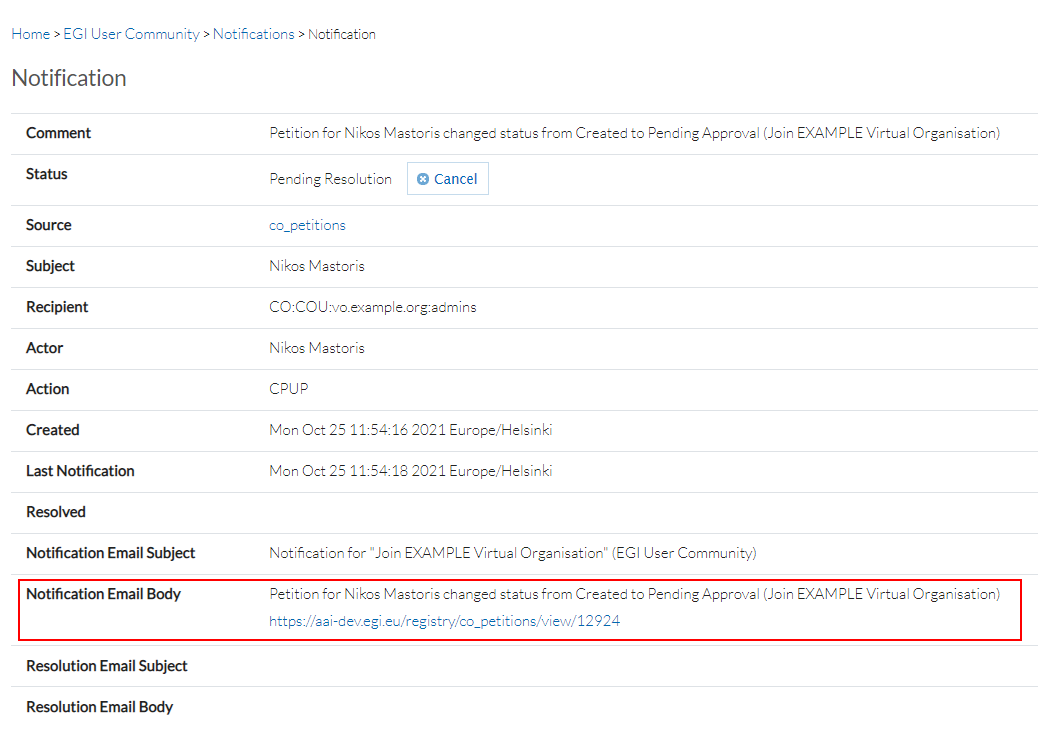Open the Home breadcrumb link

[30, 33]
